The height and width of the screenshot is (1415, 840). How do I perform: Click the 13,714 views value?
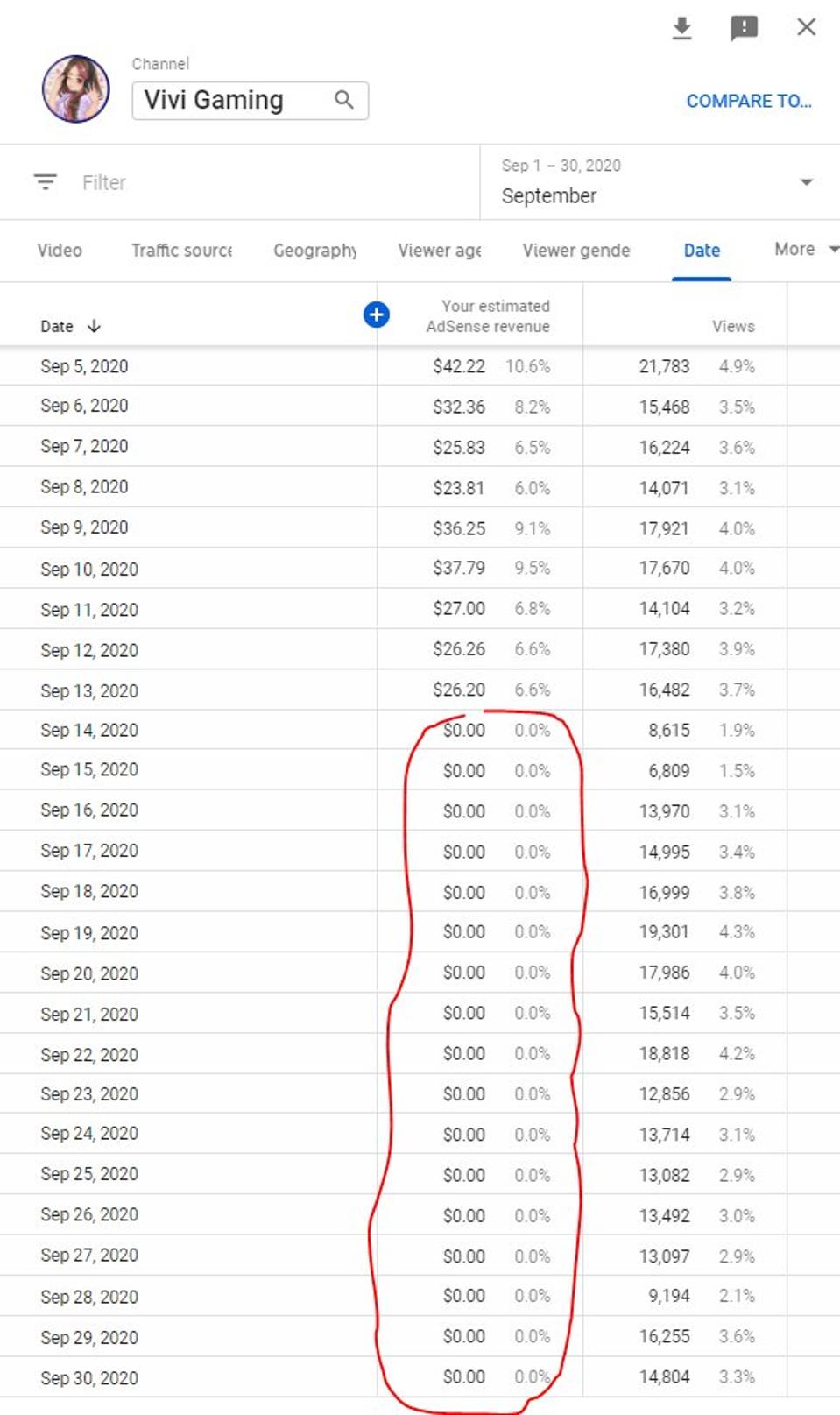click(x=664, y=1135)
